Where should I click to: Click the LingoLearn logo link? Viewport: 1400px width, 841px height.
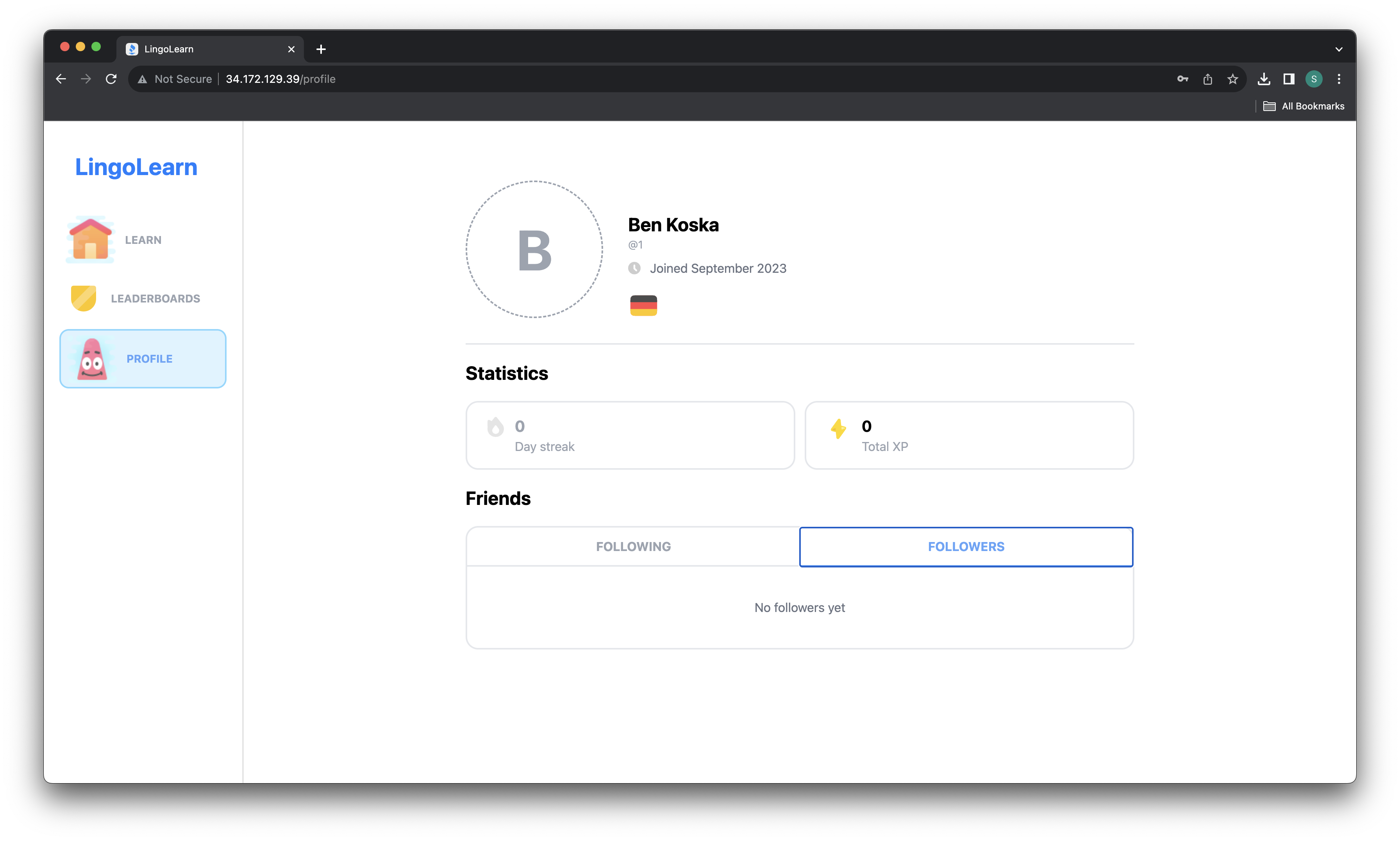[x=136, y=167]
